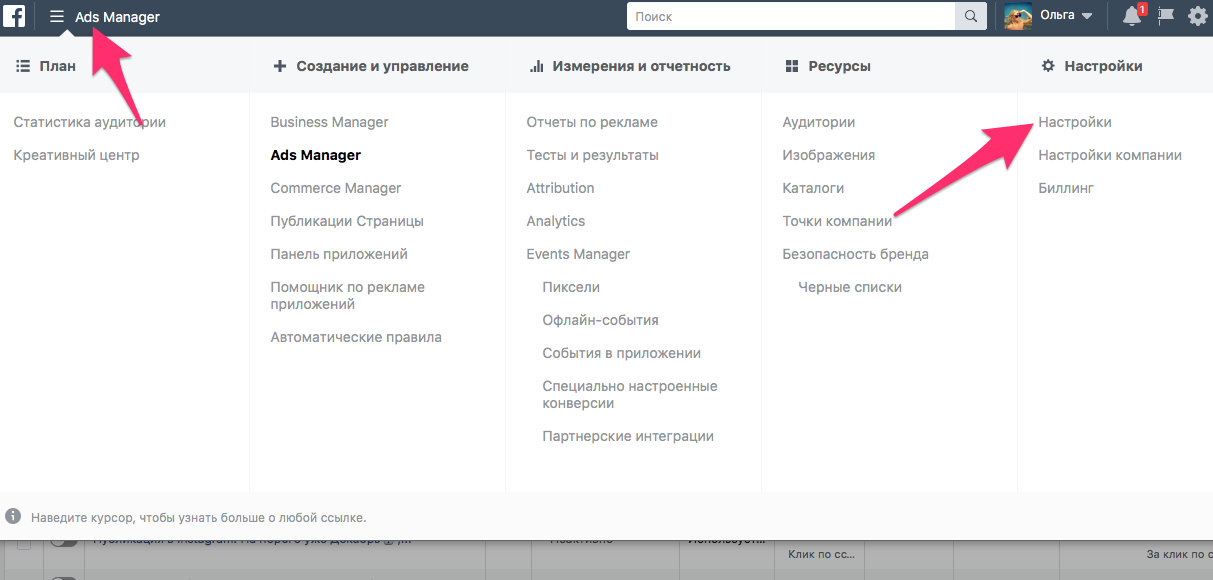The image size is (1213, 580).
Task: Click the Facebook logo icon
Action: point(14,16)
